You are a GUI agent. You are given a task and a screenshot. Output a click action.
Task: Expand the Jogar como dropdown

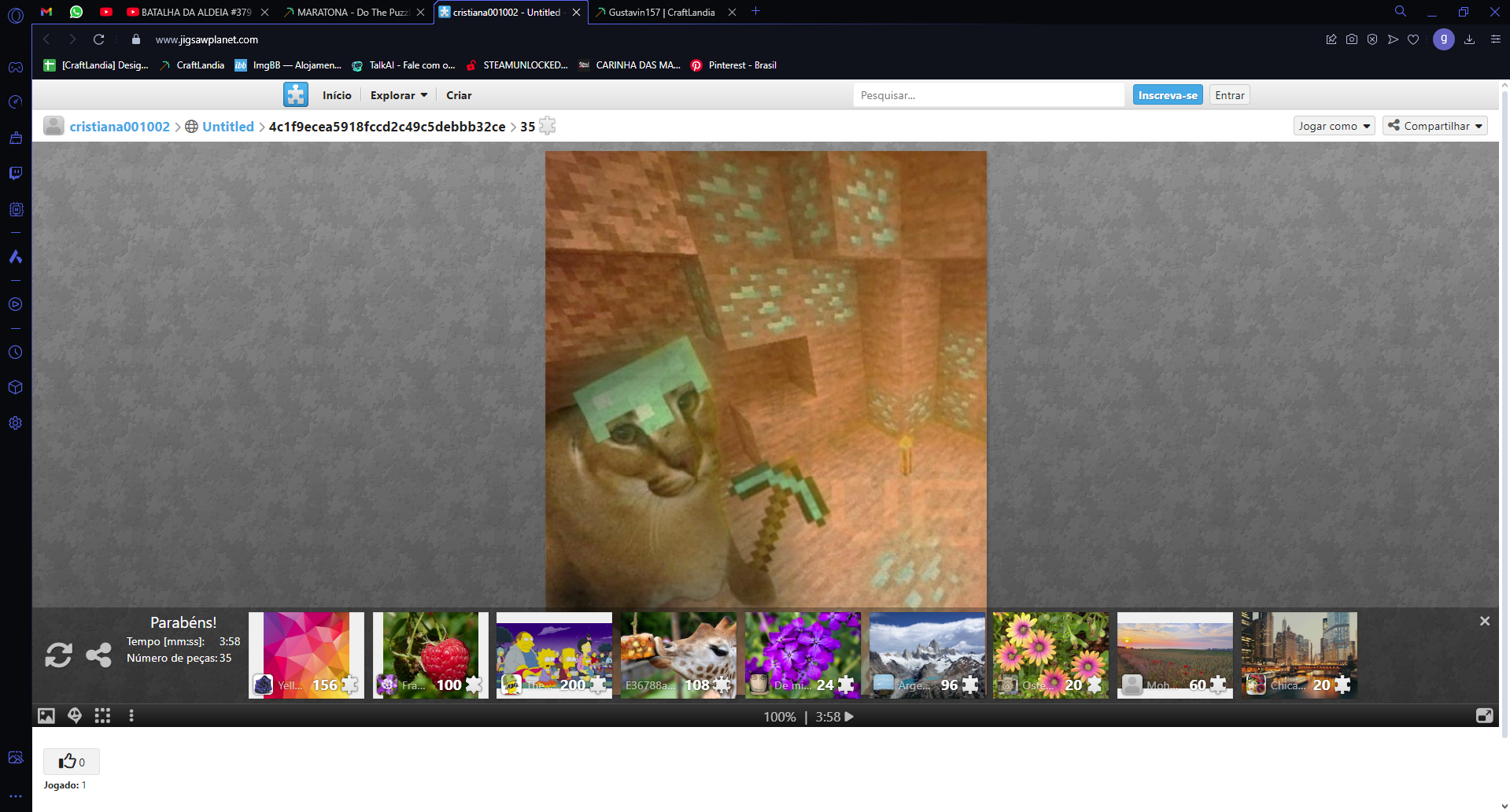click(x=1335, y=126)
